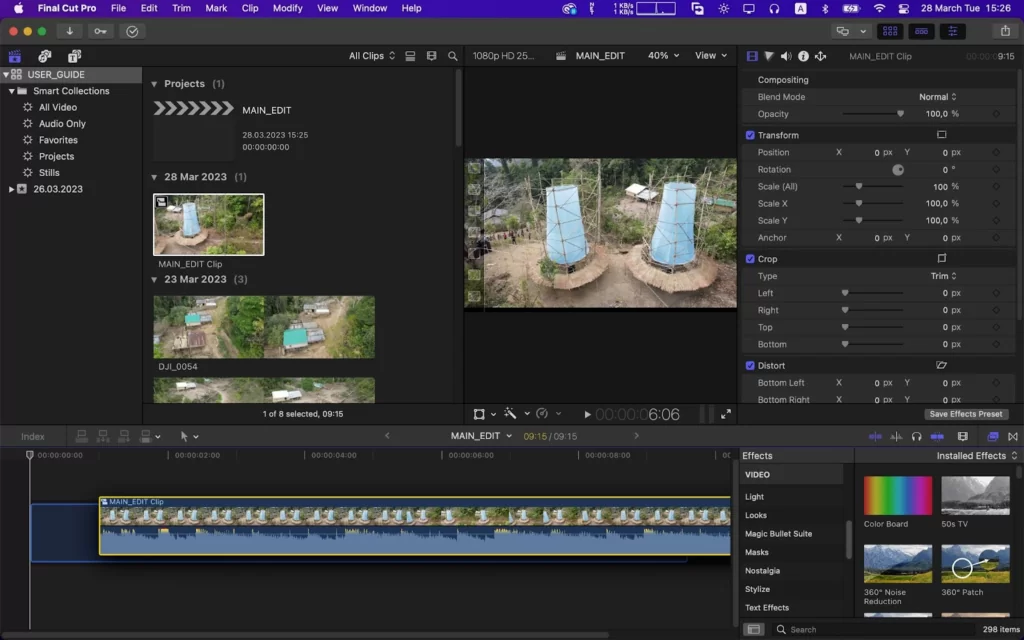Click the share export icon
Screen dimensions: 1024x640
1005,31
